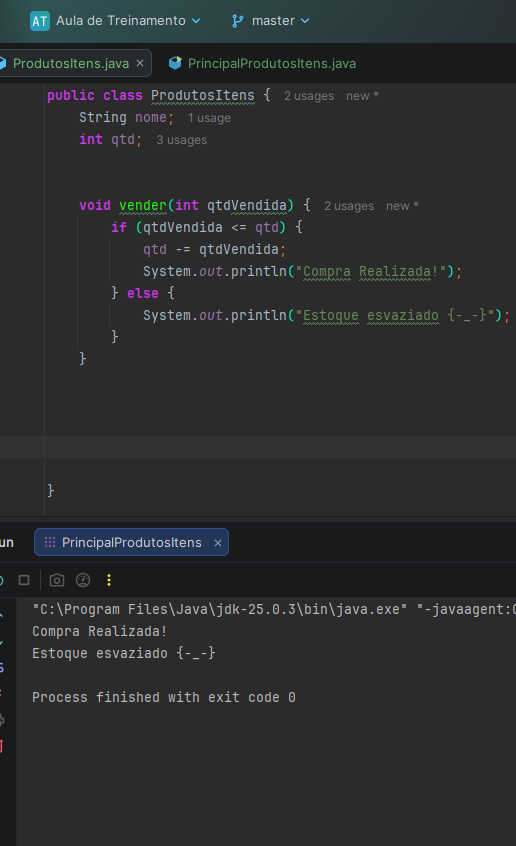Click the camera dump threads icon
Screen dimensions: 516x846
tap(57, 580)
